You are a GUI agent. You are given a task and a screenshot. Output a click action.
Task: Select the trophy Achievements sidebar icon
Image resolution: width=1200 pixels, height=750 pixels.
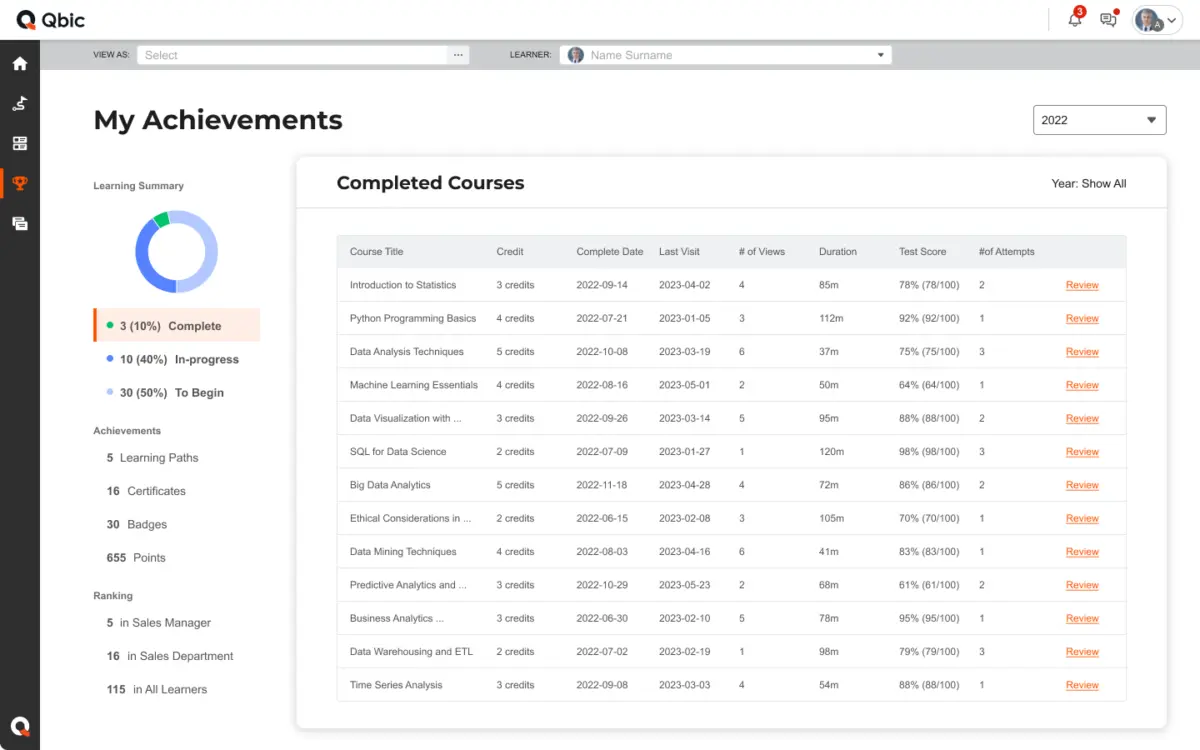pyautogui.click(x=19, y=184)
